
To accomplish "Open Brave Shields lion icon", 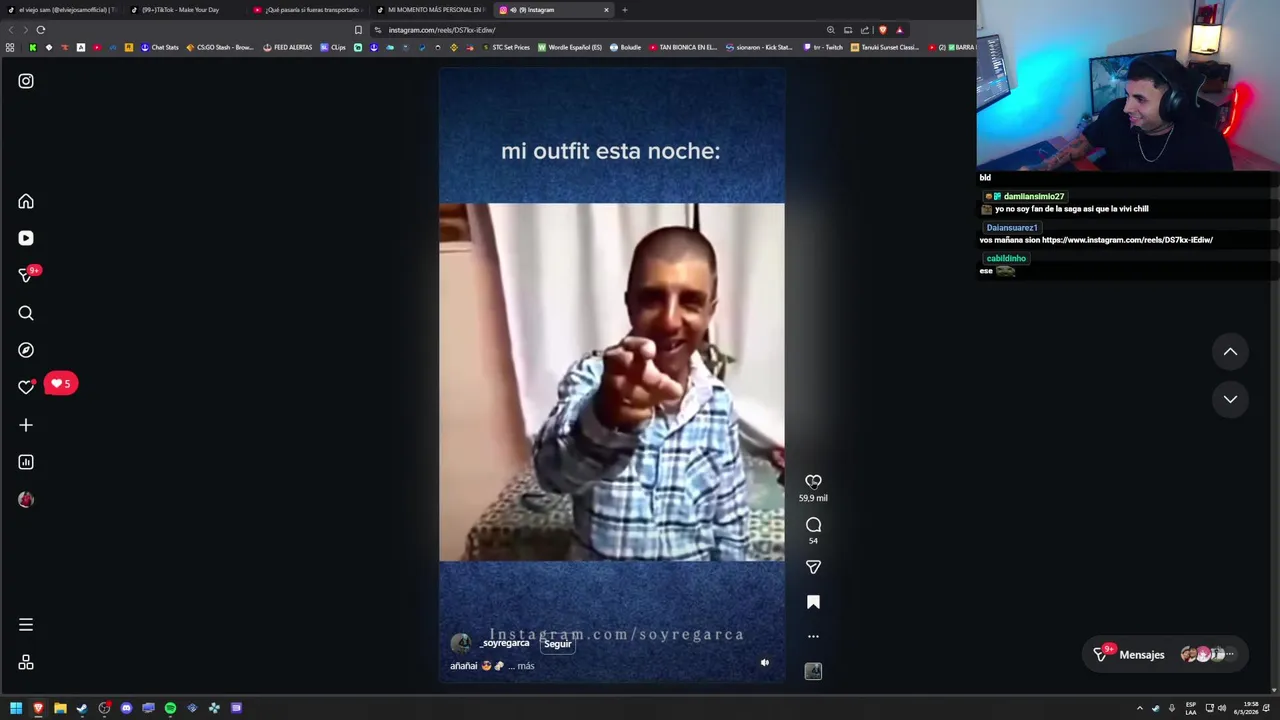I will [x=882, y=30].
